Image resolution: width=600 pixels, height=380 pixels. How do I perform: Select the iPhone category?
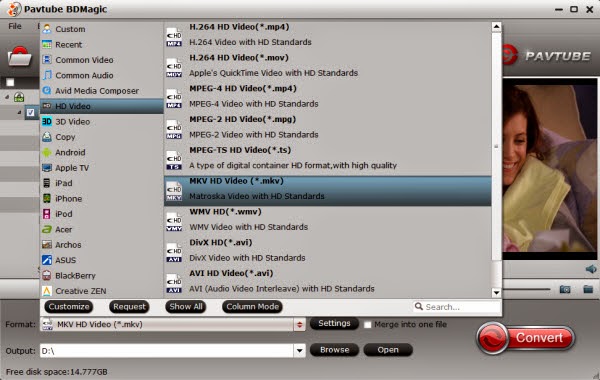(101, 199)
